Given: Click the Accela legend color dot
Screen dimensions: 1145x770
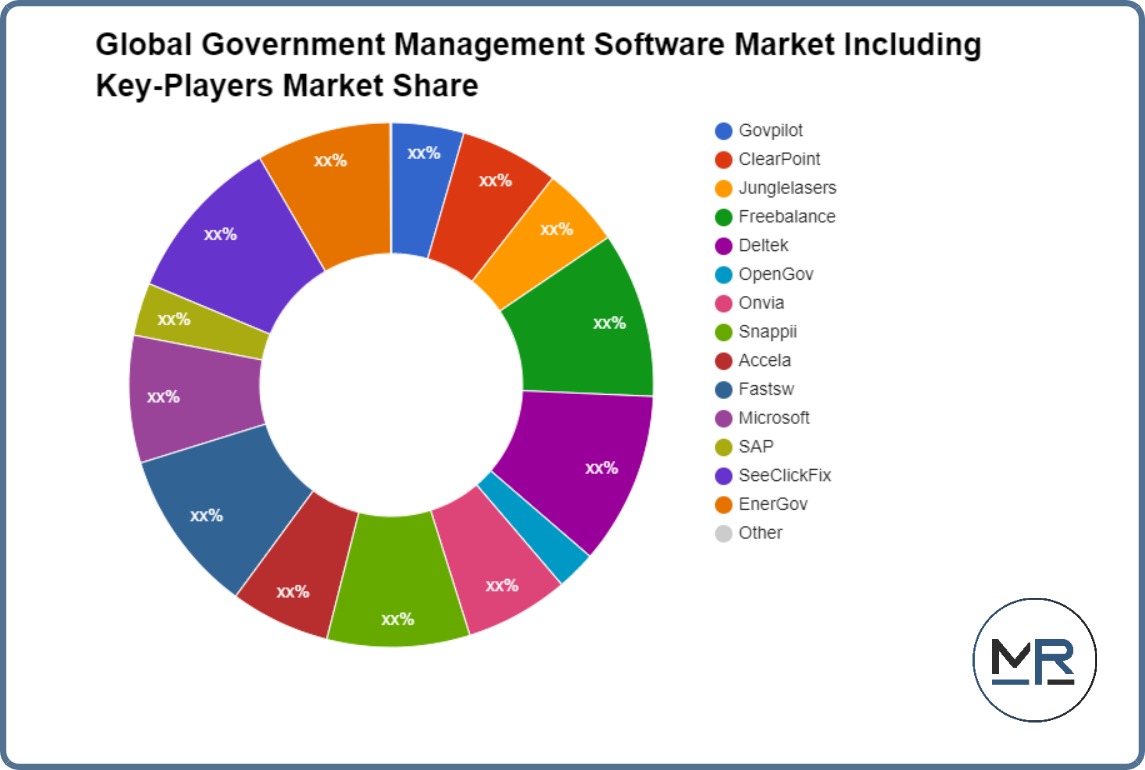Looking at the screenshot, I should click(x=724, y=361).
